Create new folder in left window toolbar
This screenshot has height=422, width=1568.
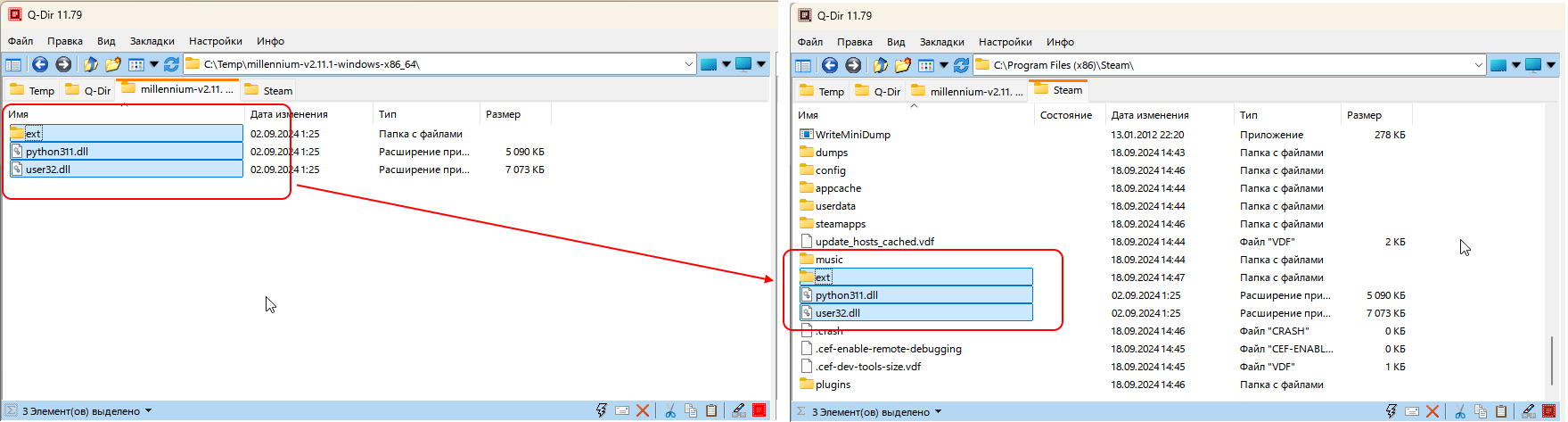112,64
